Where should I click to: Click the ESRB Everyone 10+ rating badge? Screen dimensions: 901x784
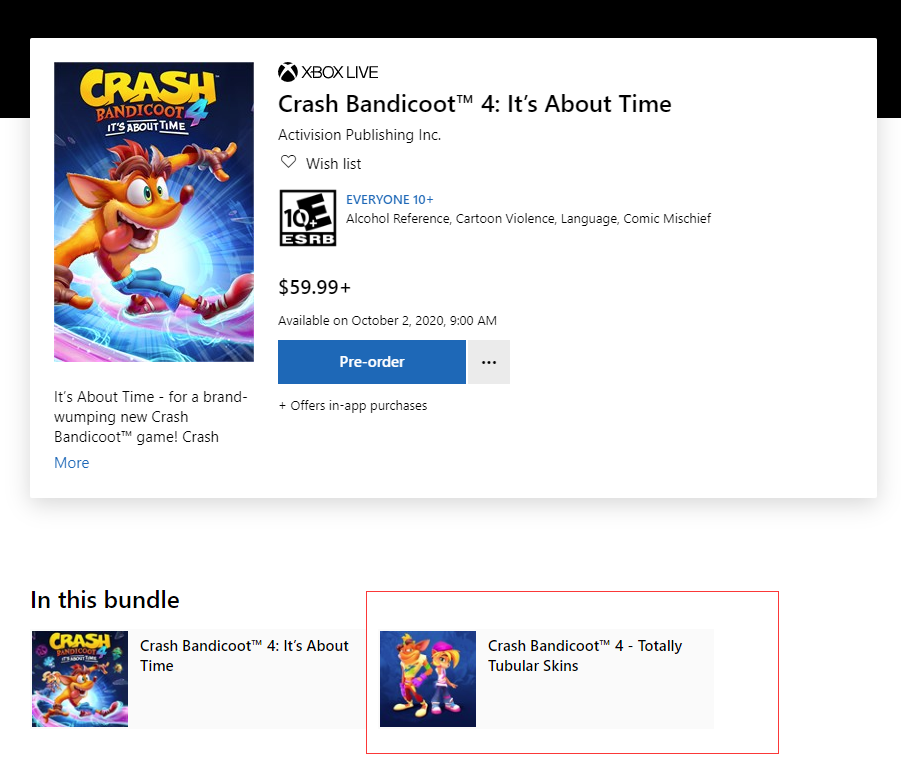[308, 218]
